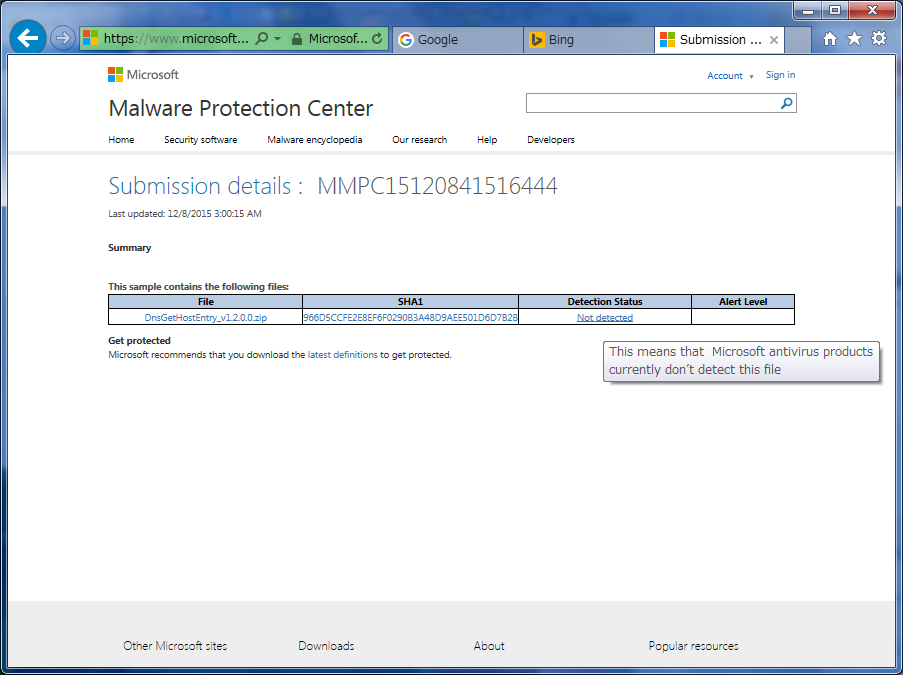The width and height of the screenshot is (903, 675).
Task: Go to Home with the house icon
Action: pos(829,39)
